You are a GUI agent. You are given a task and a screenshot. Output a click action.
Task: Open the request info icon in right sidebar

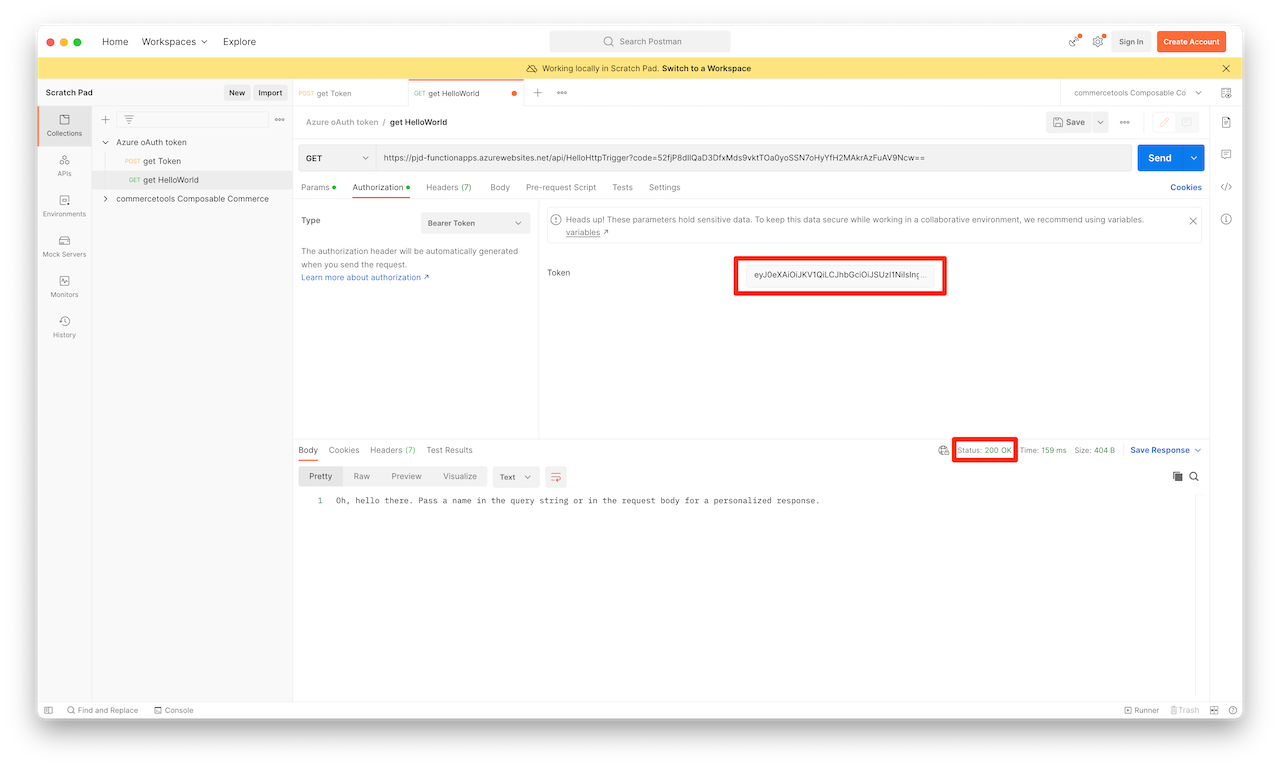click(x=1226, y=219)
